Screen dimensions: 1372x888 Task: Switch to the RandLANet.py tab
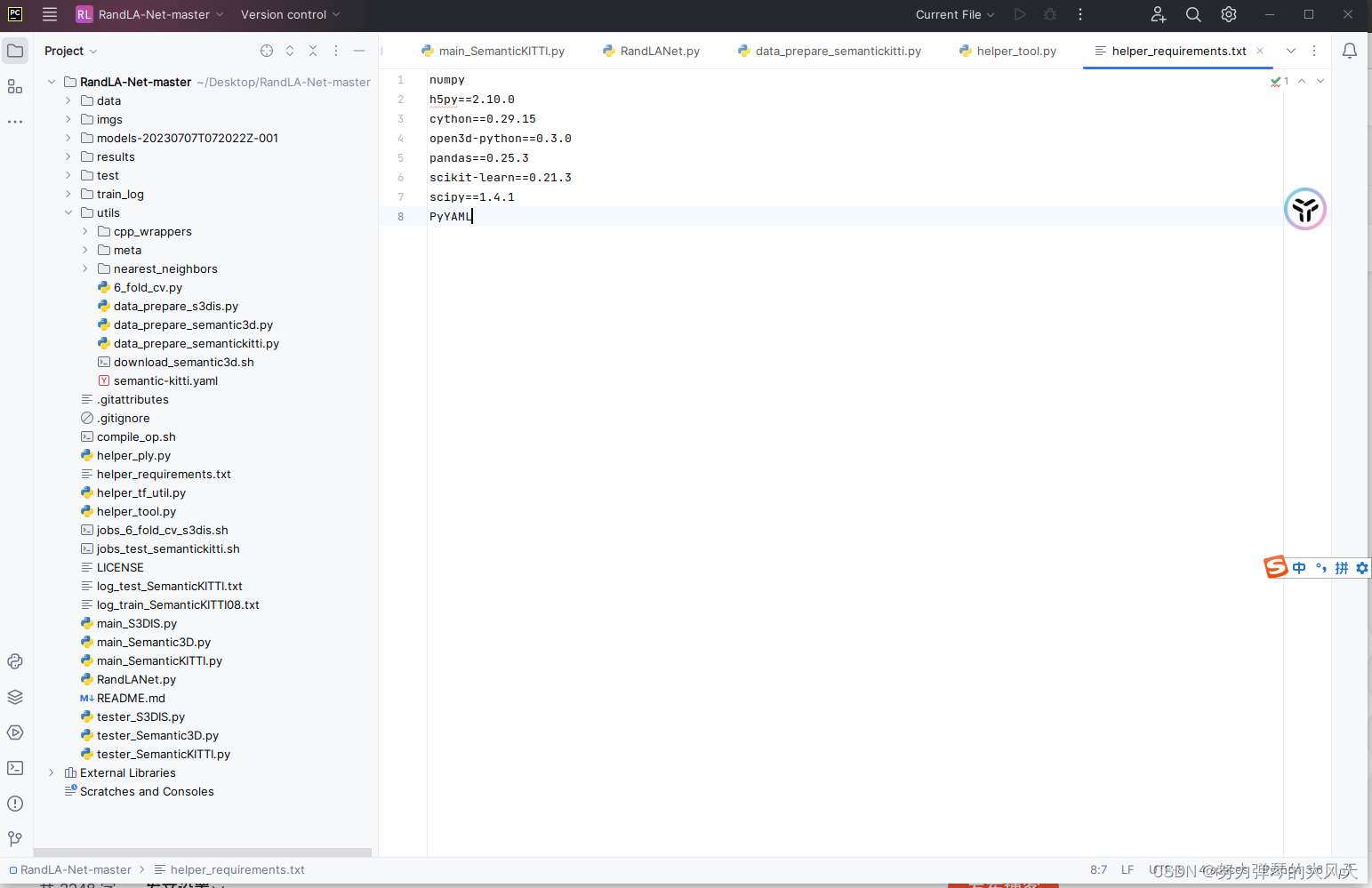[x=660, y=51]
